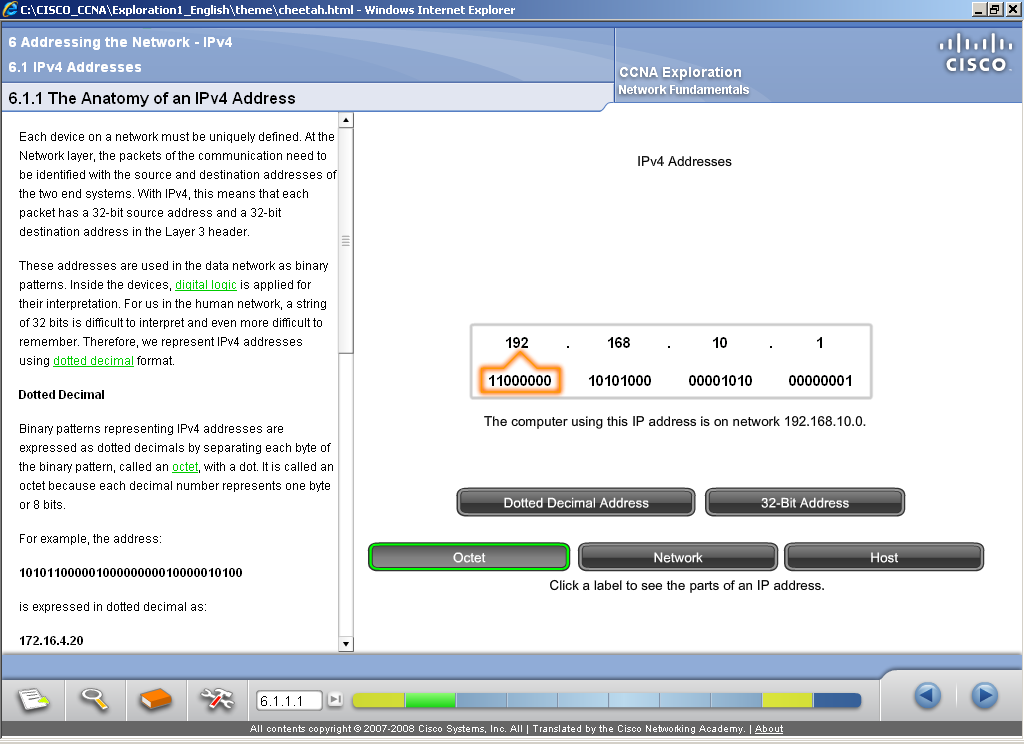Click the Dotted Decimal bold heading

[x=61, y=395]
